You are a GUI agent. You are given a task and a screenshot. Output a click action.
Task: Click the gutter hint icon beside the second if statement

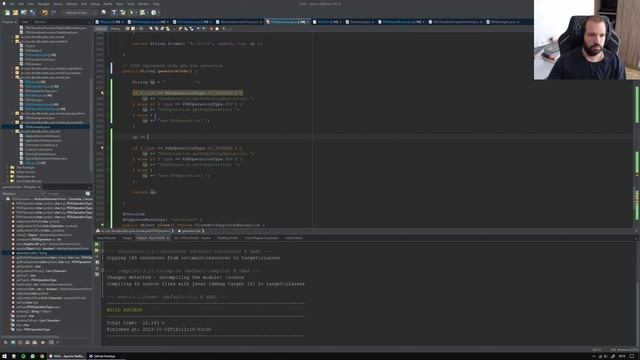point(102,148)
